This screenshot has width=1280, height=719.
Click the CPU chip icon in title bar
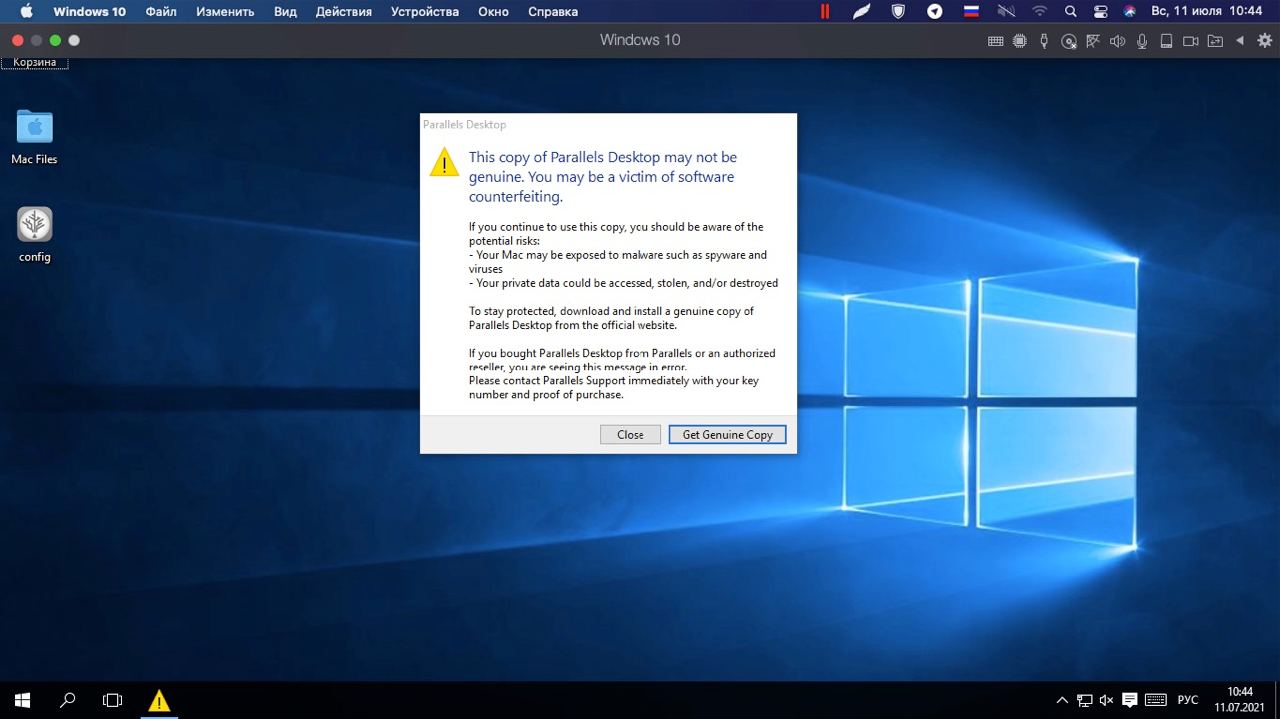[1019, 41]
